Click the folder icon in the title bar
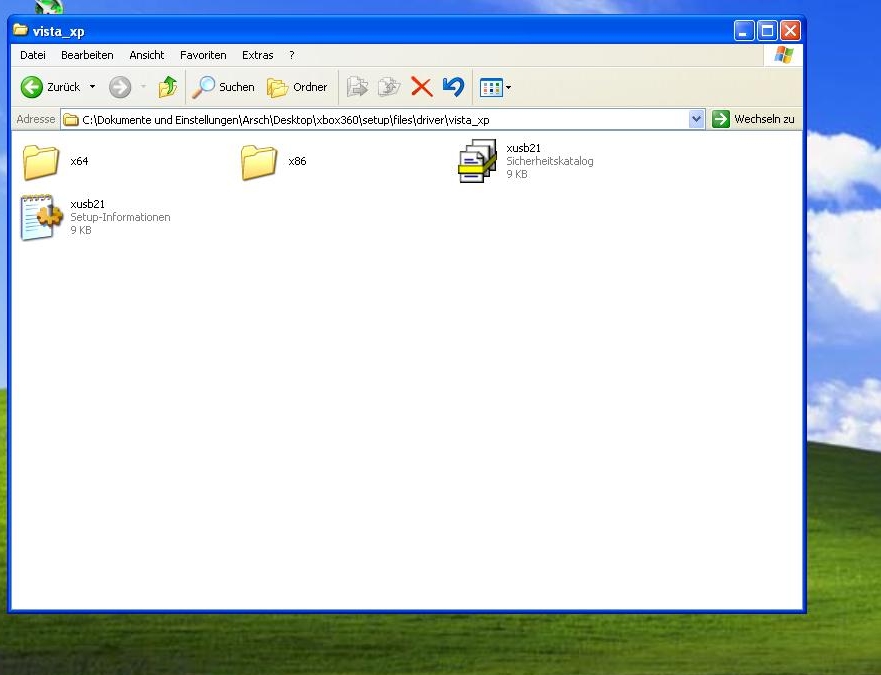The width and height of the screenshot is (881, 675). tap(21, 30)
